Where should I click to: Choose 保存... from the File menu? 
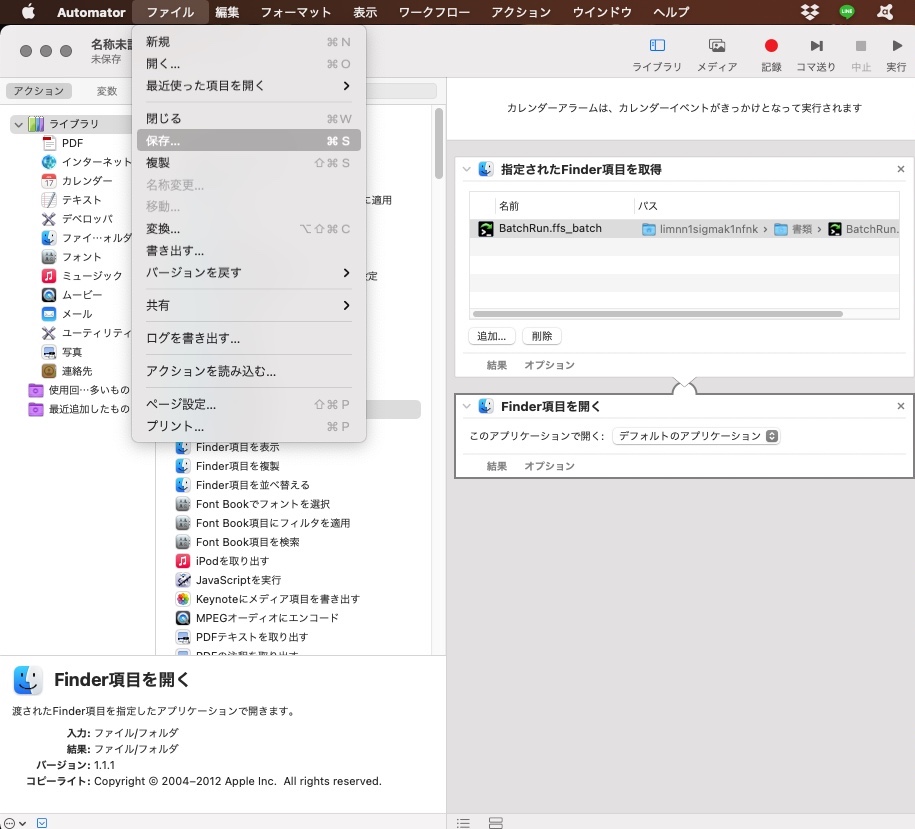click(249, 141)
